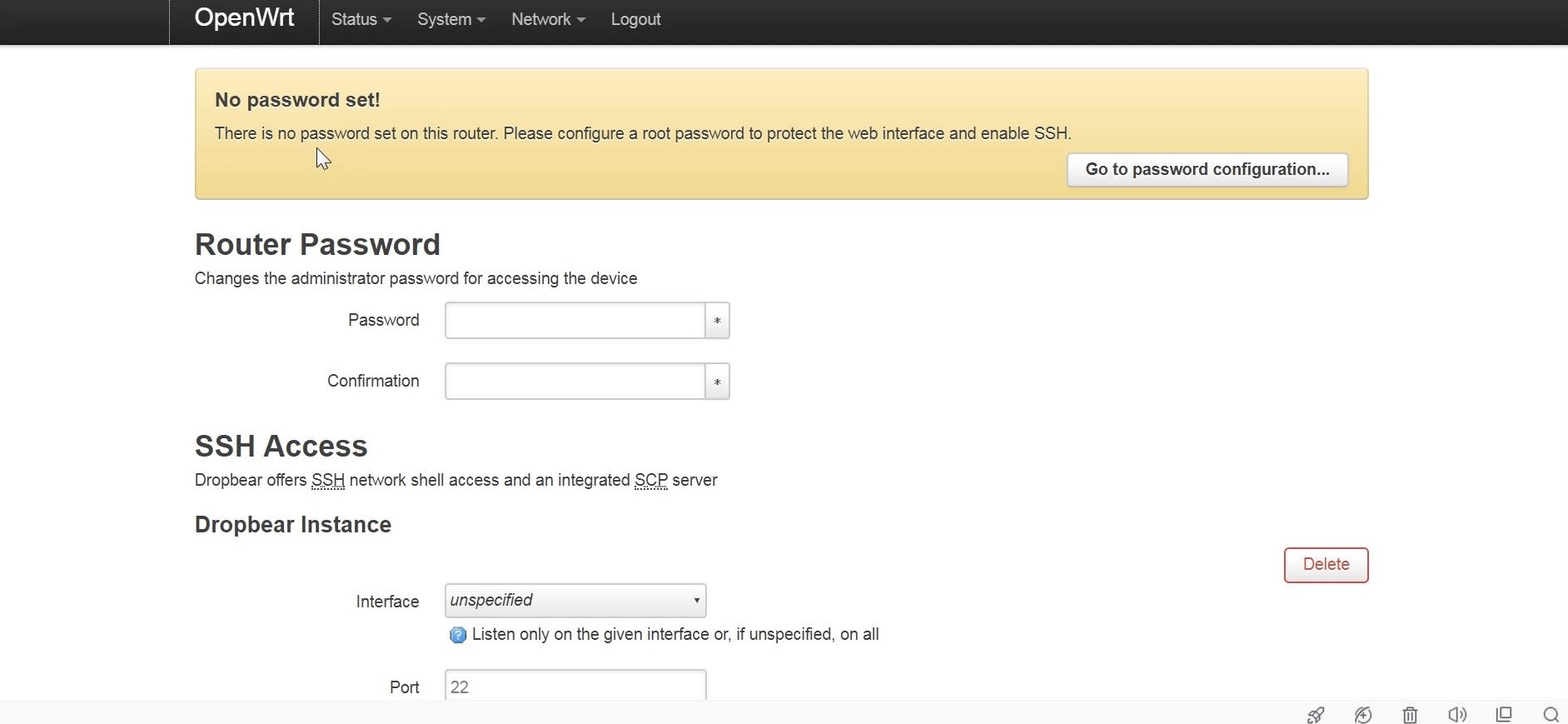Click the OpenWrt brand link
This screenshot has height=724, width=1568.
point(244,18)
